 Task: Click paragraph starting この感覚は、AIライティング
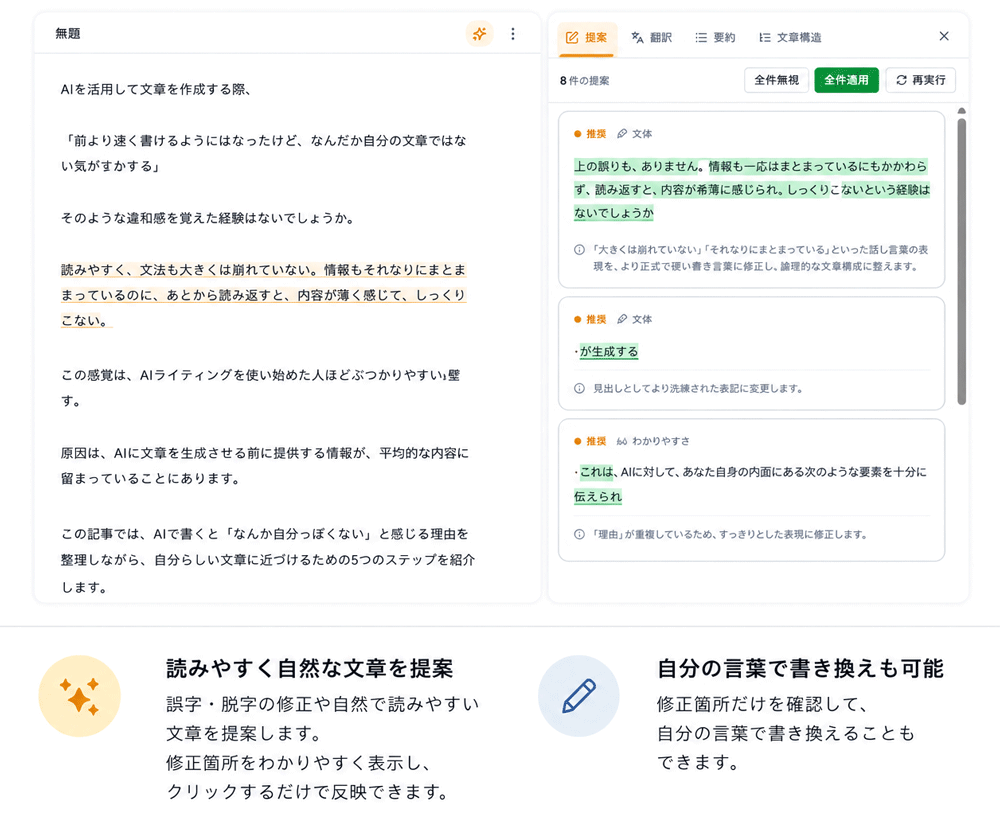click(x=260, y=388)
